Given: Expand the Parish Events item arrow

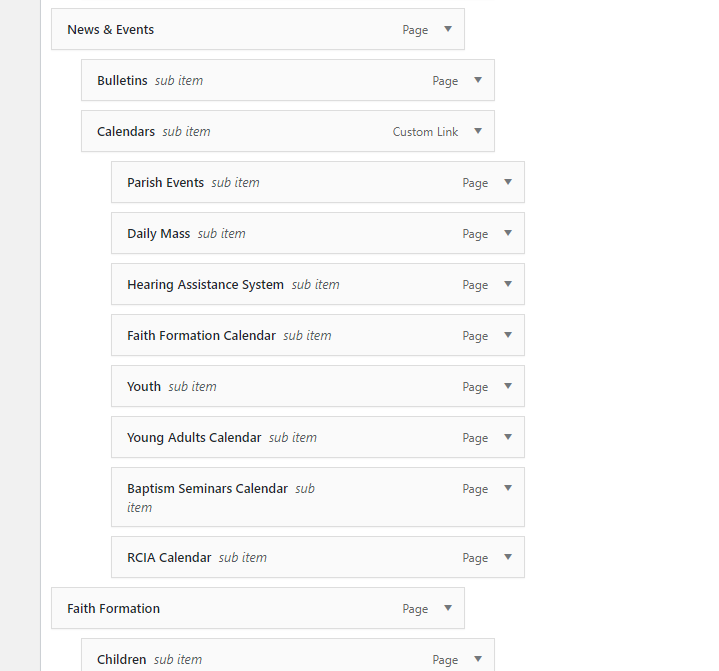Looking at the screenshot, I should (x=508, y=182).
